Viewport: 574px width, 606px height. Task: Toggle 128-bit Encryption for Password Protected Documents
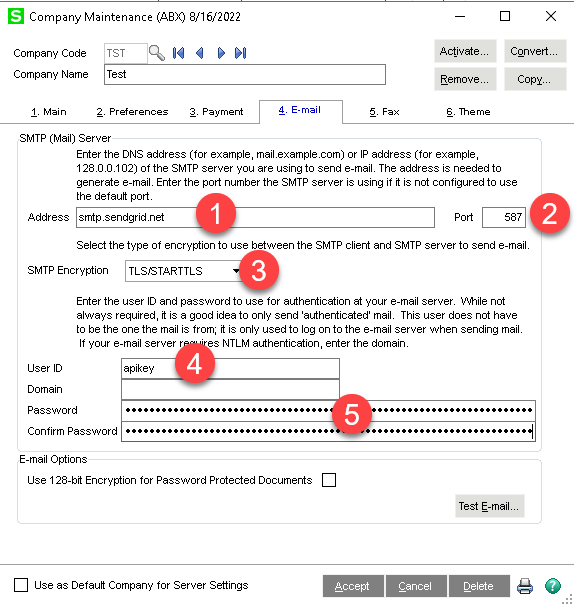[329, 480]
